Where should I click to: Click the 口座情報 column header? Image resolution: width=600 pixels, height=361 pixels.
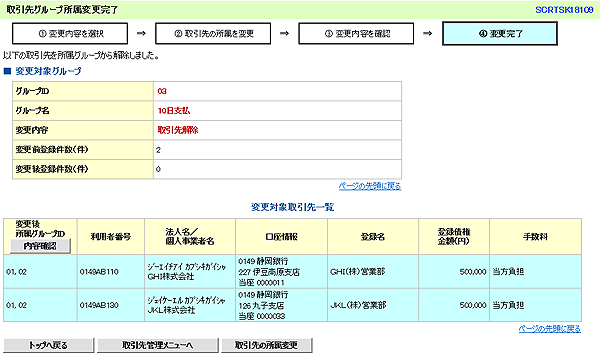281,237
